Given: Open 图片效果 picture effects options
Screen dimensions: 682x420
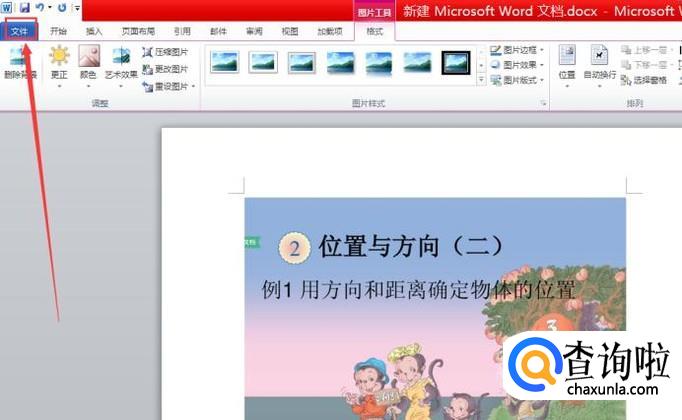Looking at the screenshot, I should 517,65.
